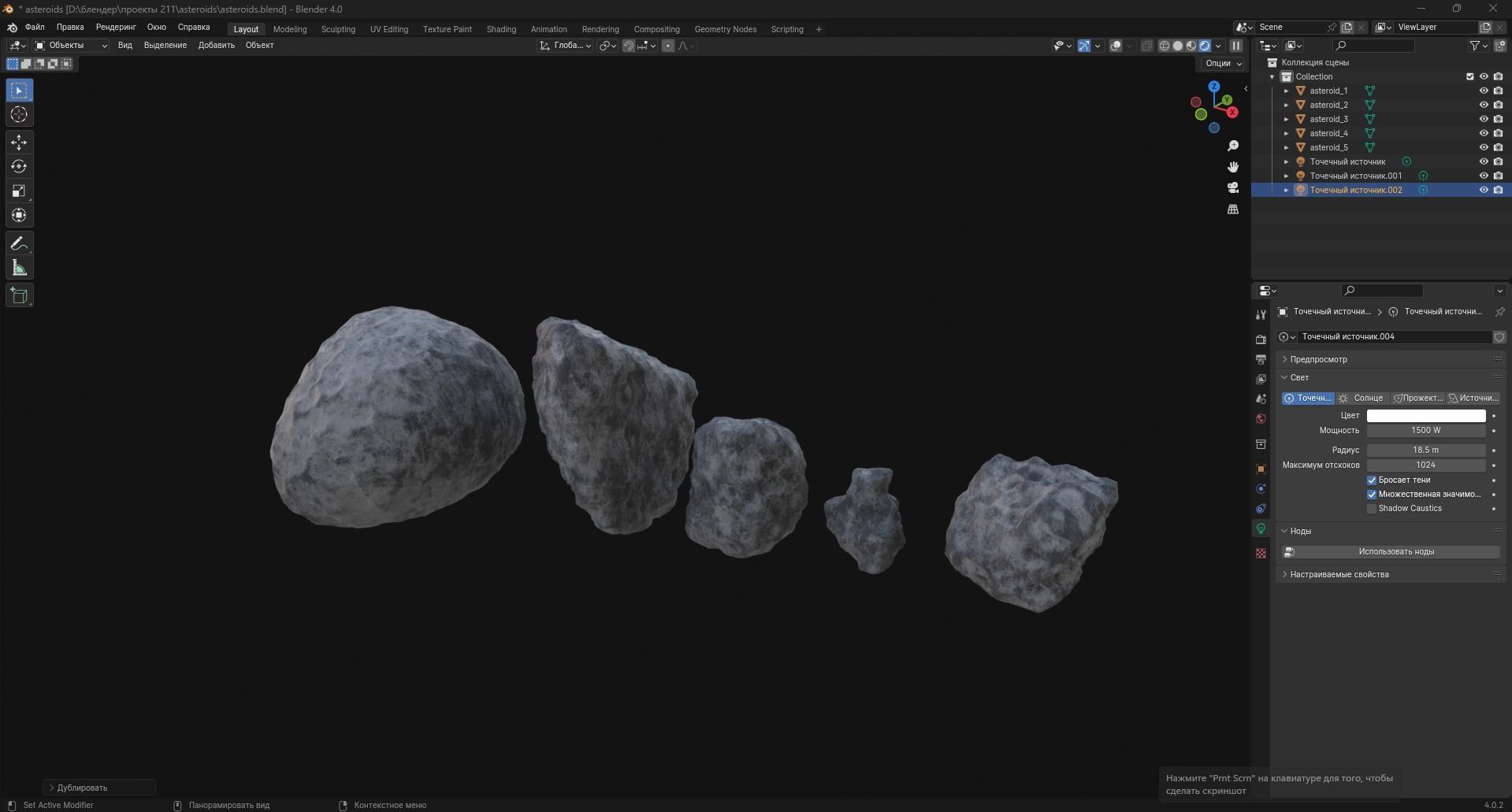Toggle the camera view icon
1512x812 pixels.
(1233, 187)
